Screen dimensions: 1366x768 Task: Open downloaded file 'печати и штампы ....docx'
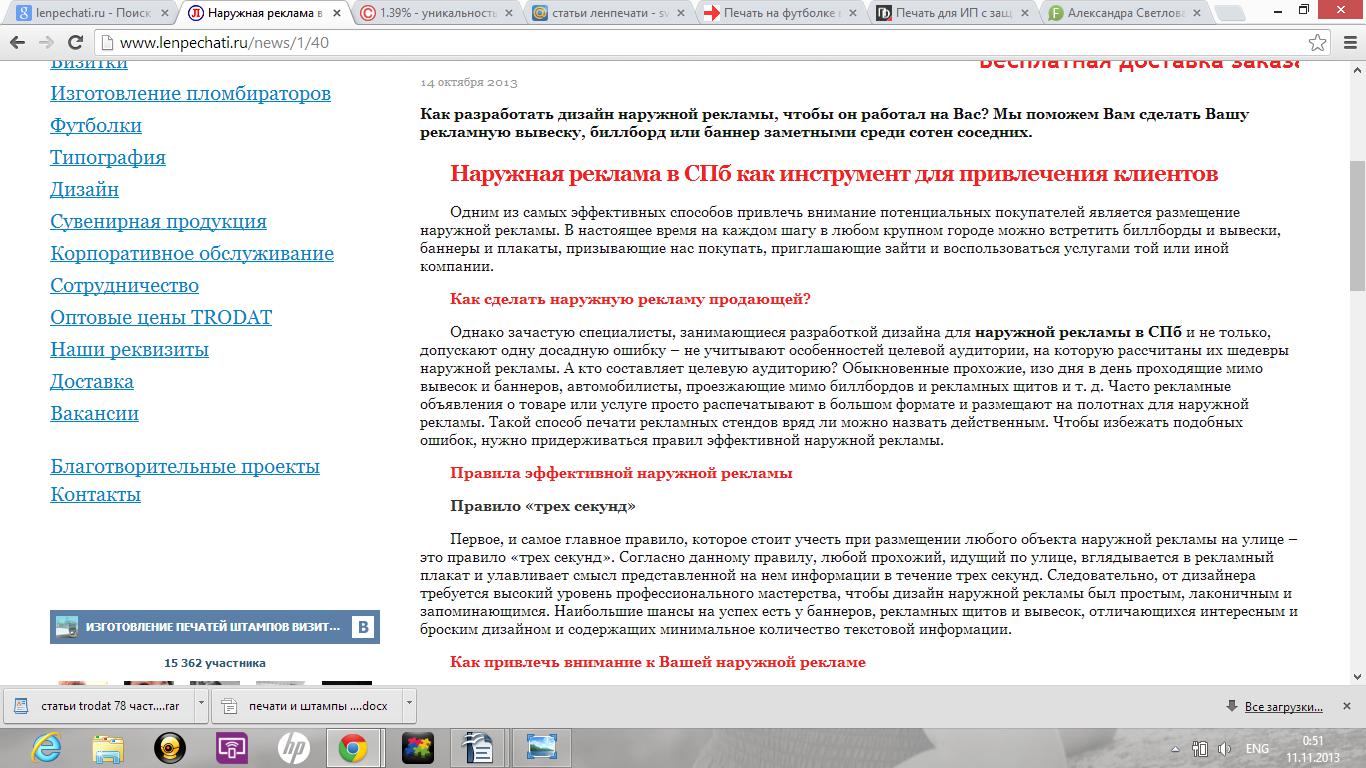point(307,705)
